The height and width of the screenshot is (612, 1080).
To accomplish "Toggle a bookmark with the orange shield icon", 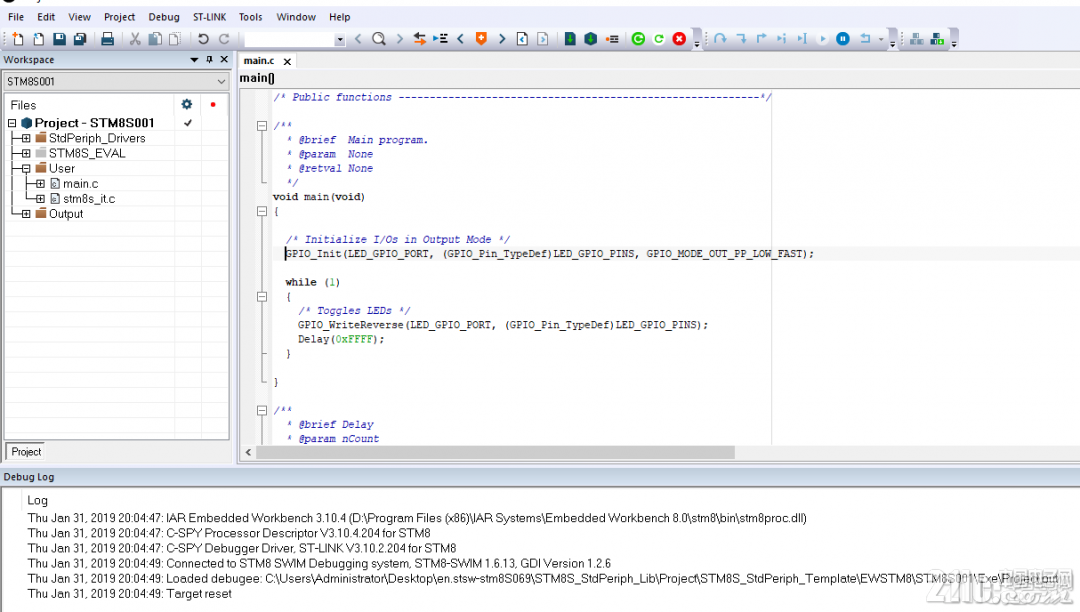I will tap(481, 39).
